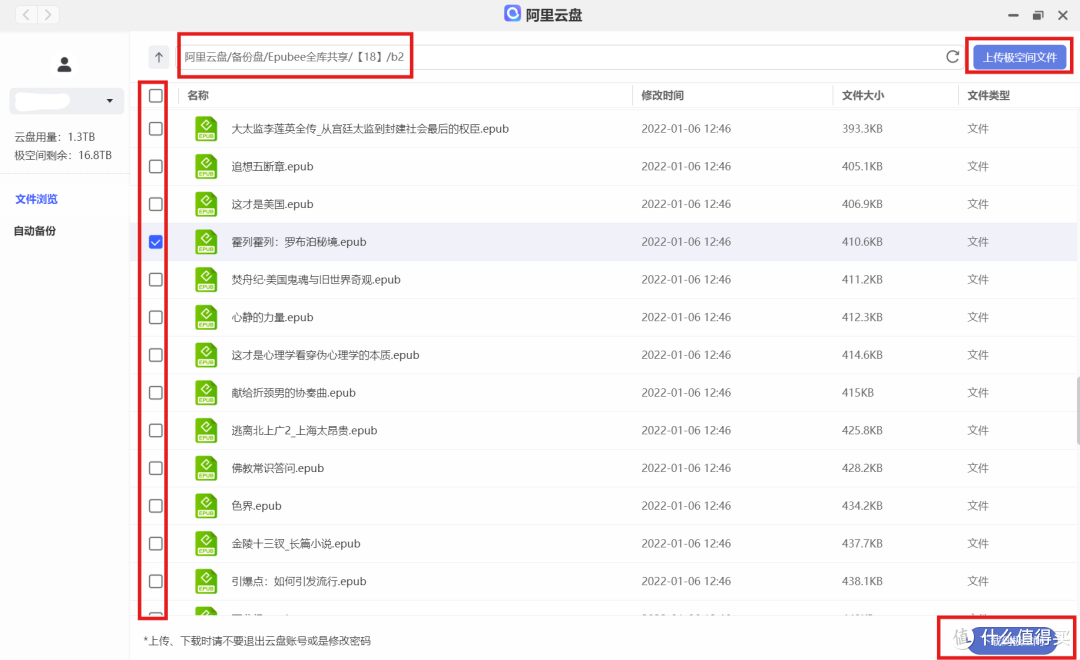Sort by the 文件类型 column header
Image resolution: width=1080 pixels, height=660 pixels.
click(x=988, y=95)
